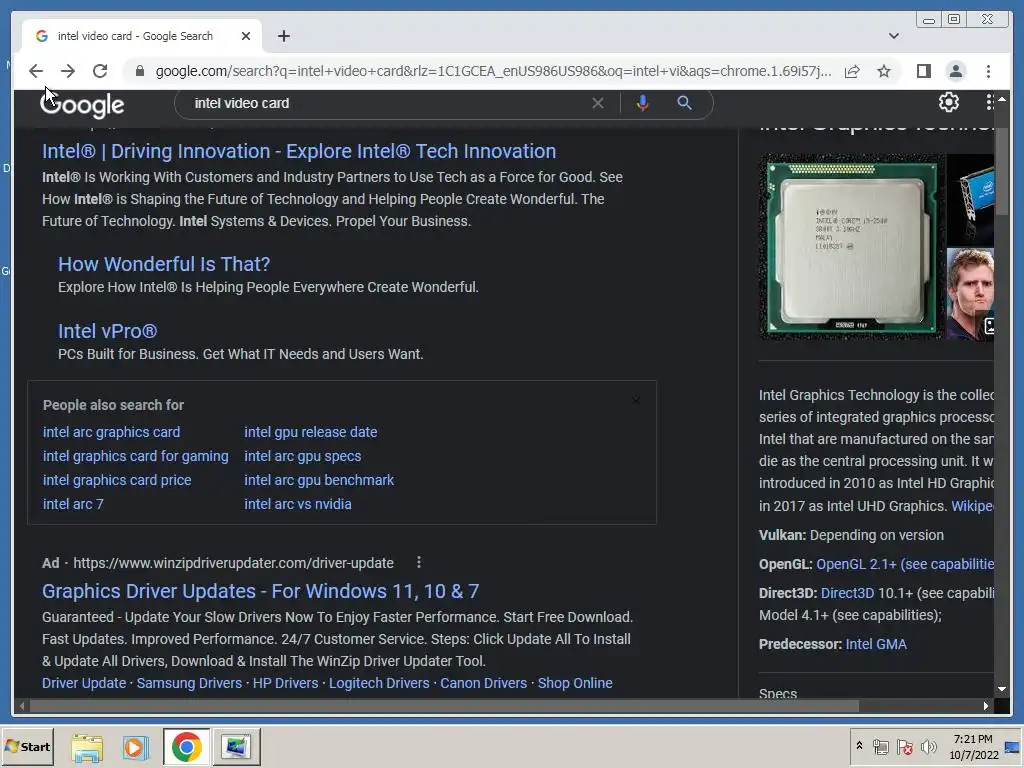Open the WinZip ad three-dot options
This screenshot has width=1024, height=768.
pos(419,562)
